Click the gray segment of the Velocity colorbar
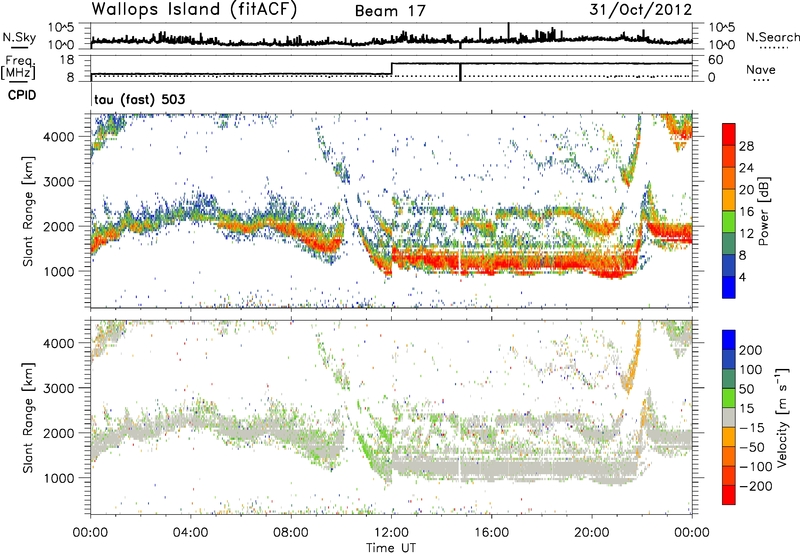The image size is (800, 554). (x=729, y=418)
